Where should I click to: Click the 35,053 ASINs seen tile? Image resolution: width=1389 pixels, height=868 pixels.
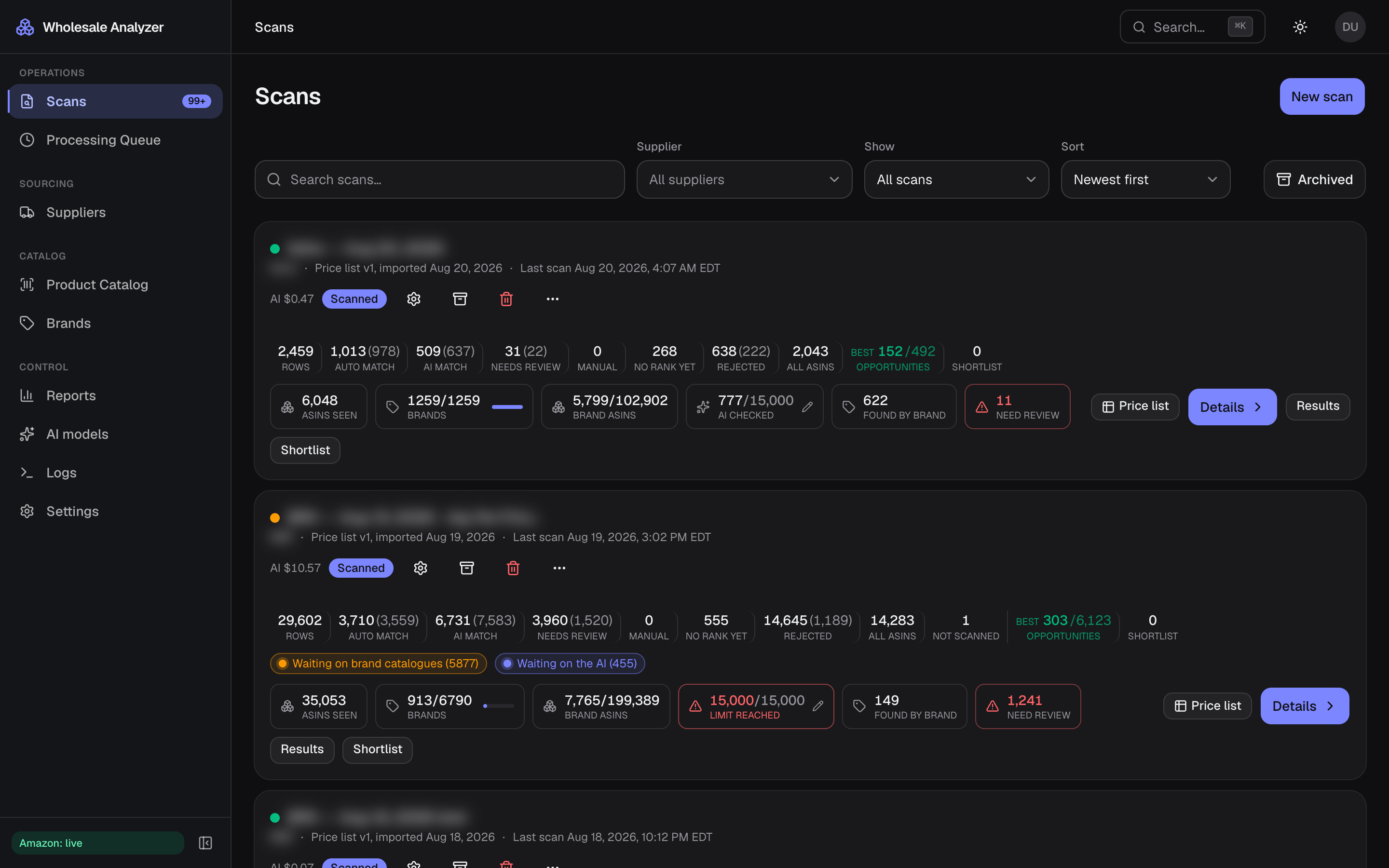click(x=318, y=706)
